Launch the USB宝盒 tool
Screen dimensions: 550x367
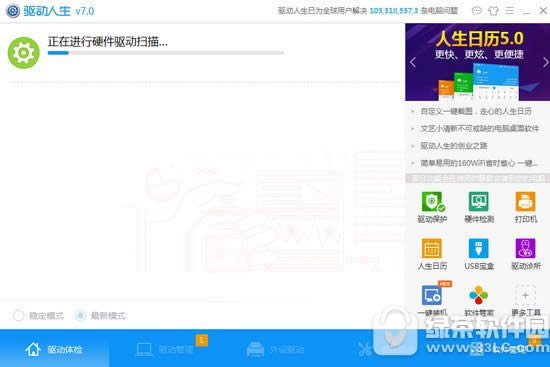(479, 254)
